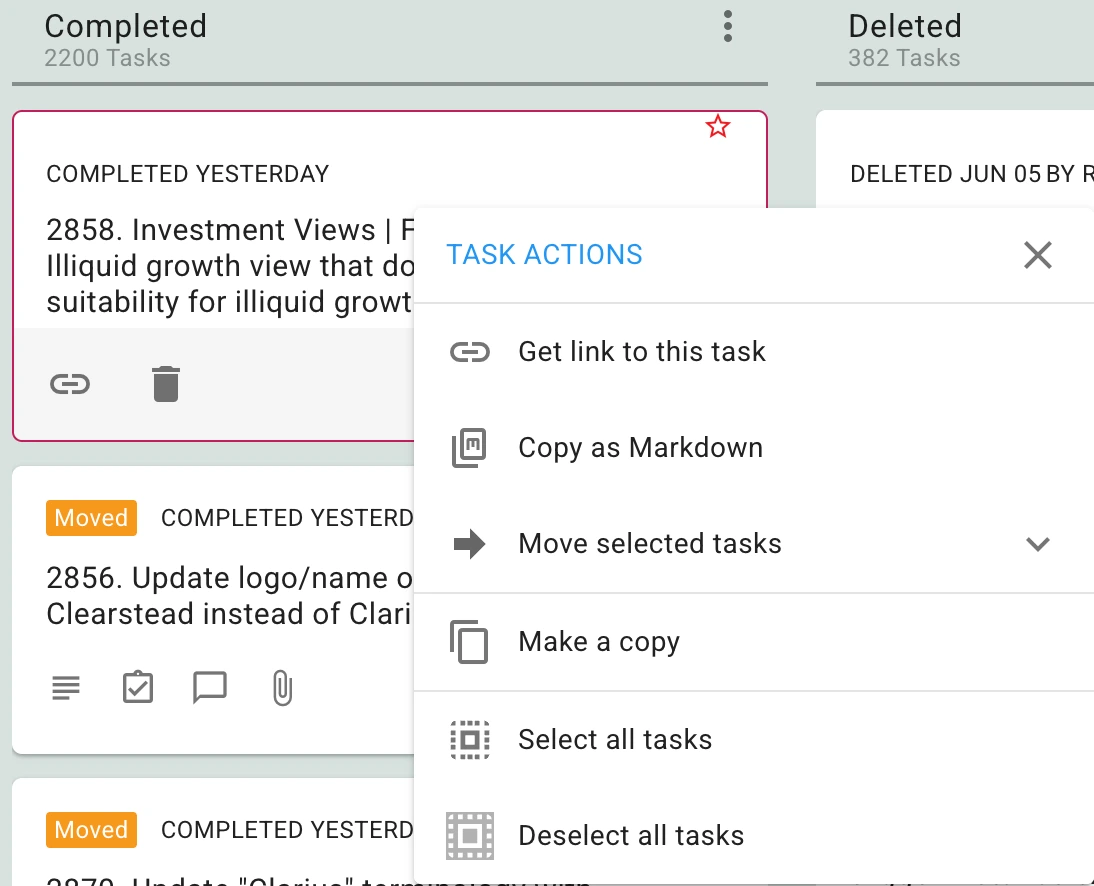Expand Move selected tasks chevron
Image resolution: width=1094 pixels, height=886 pixels.
(1037, 544)
